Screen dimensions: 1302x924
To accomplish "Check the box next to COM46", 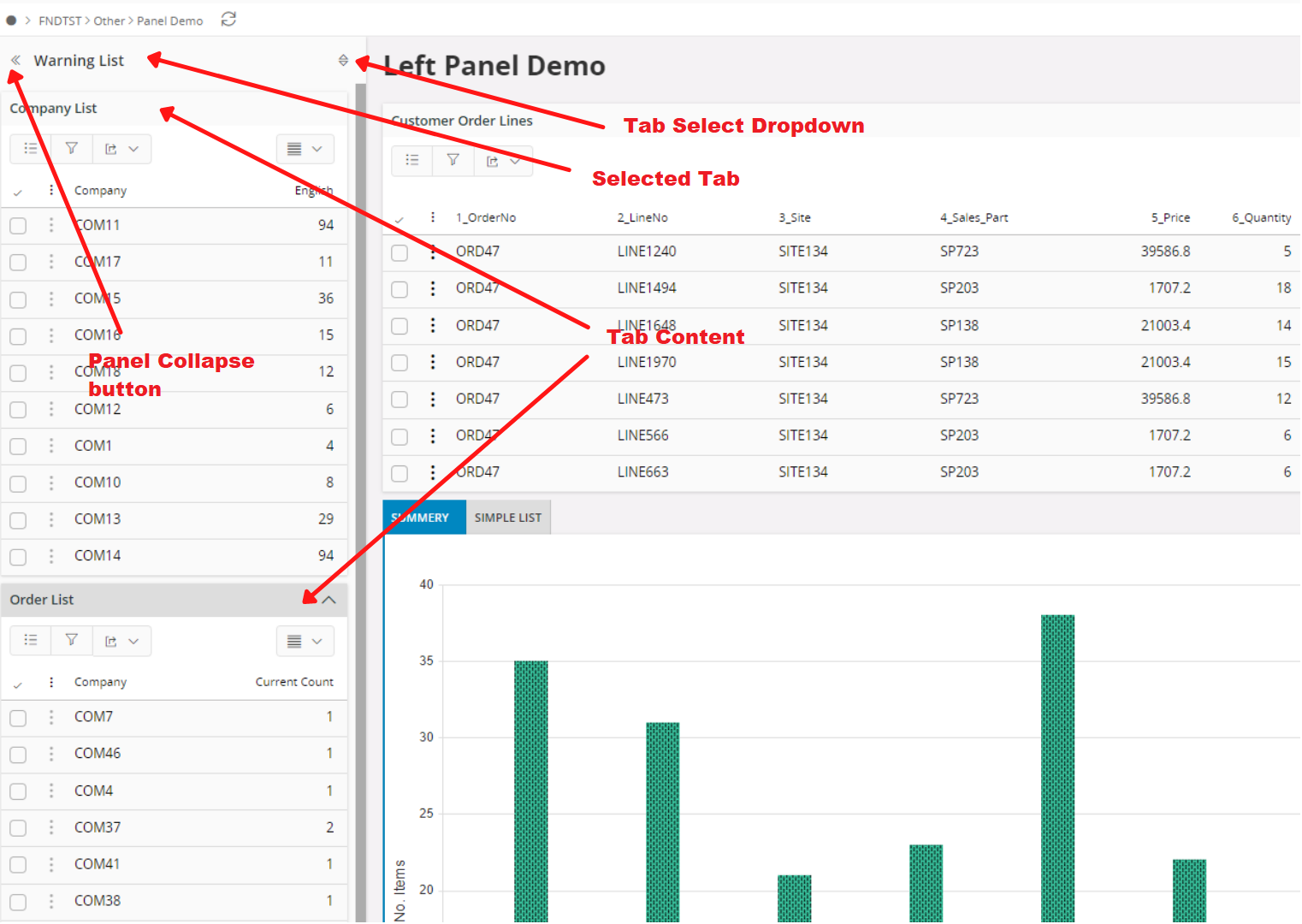I will coord(18,755).
